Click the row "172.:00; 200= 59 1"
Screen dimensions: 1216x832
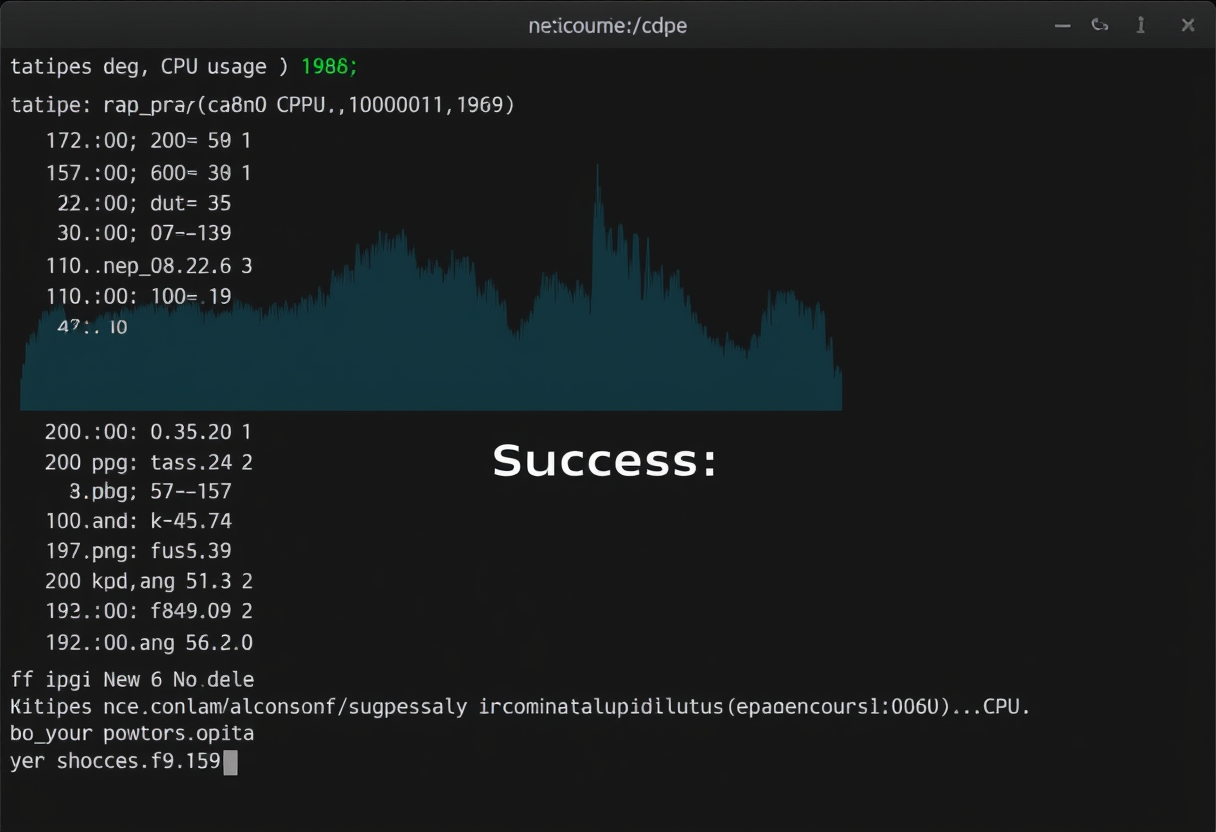(x=149, y=142)
